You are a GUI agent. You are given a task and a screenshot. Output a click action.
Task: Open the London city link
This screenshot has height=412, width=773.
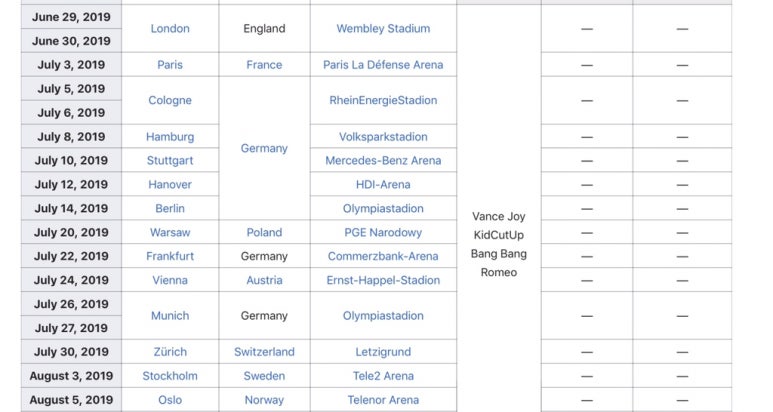coord(170,29)
